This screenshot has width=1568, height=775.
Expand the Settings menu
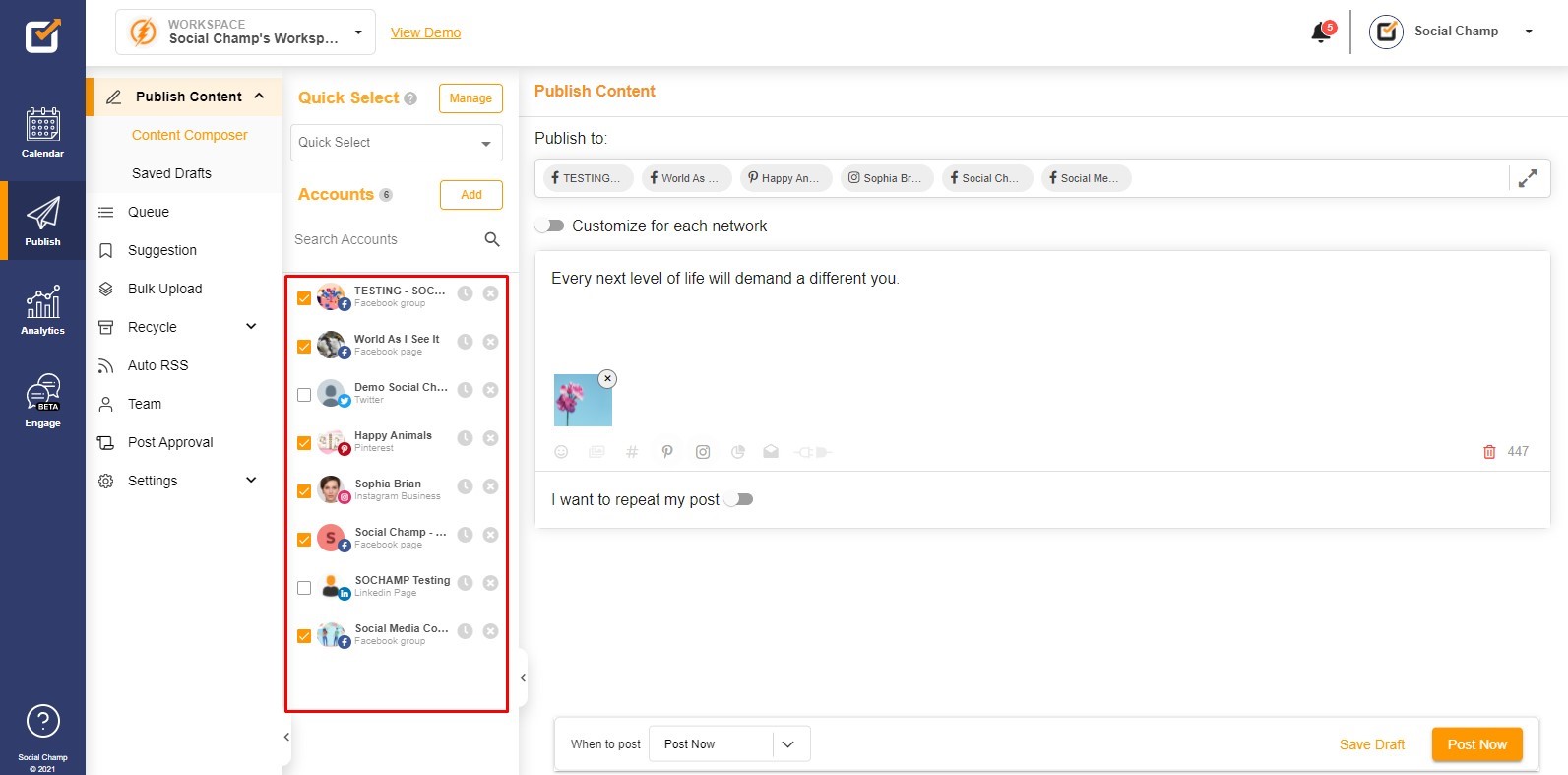click(251, 481)
